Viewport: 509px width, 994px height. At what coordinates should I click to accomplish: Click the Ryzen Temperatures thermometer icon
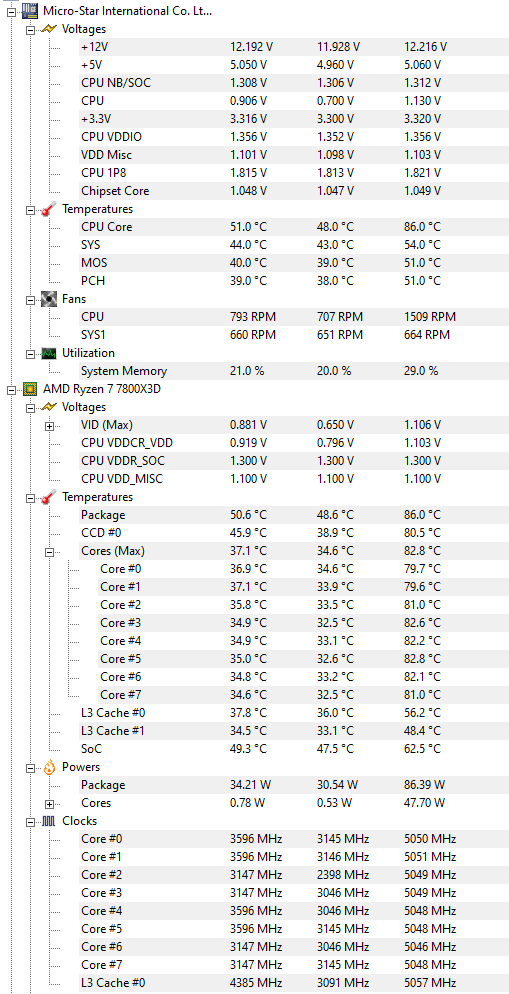pos(49,497)
